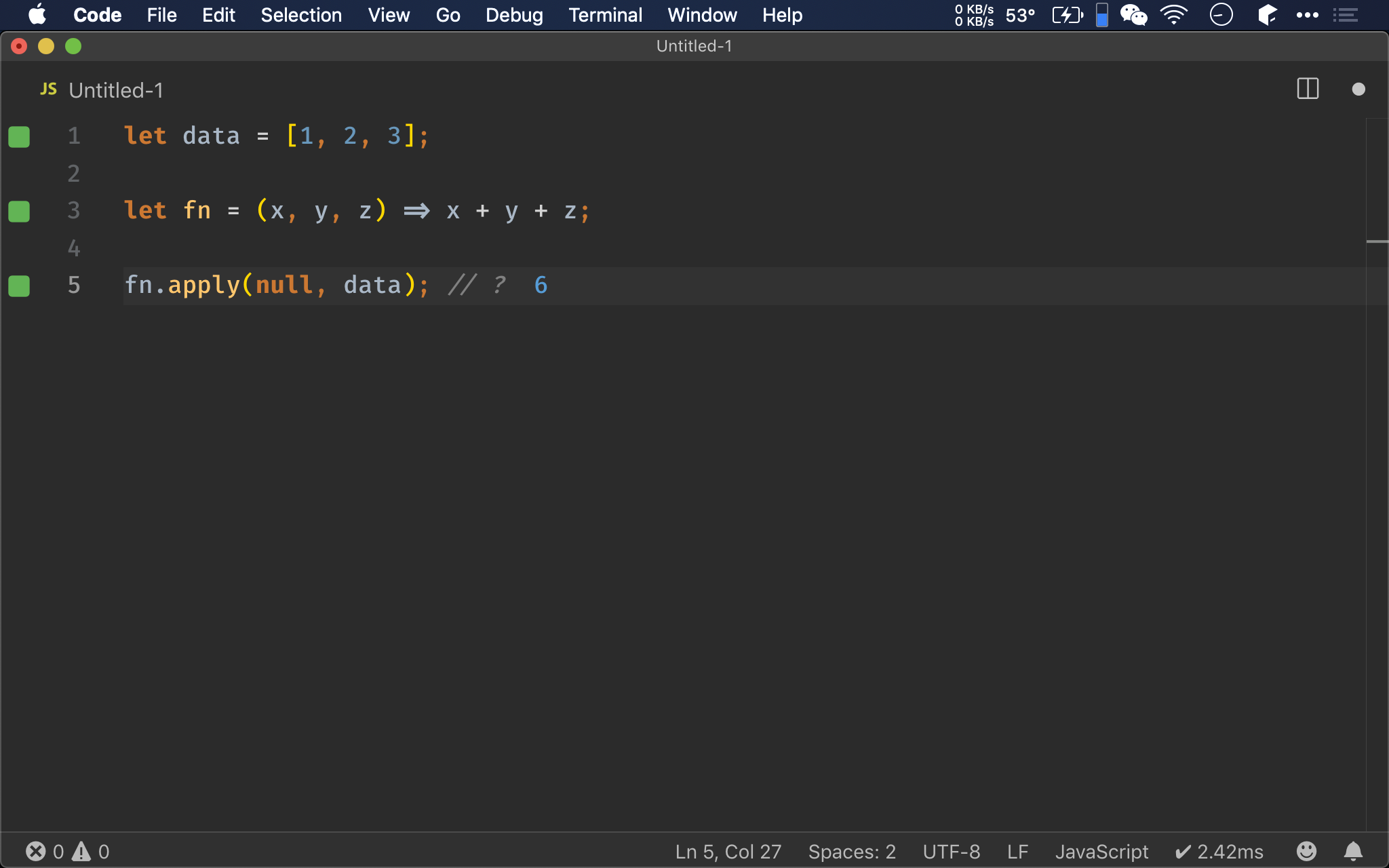This screenshot has width=1389, height=868.
Task: Expand the line ending selector showing LF
Action: 1019,851
